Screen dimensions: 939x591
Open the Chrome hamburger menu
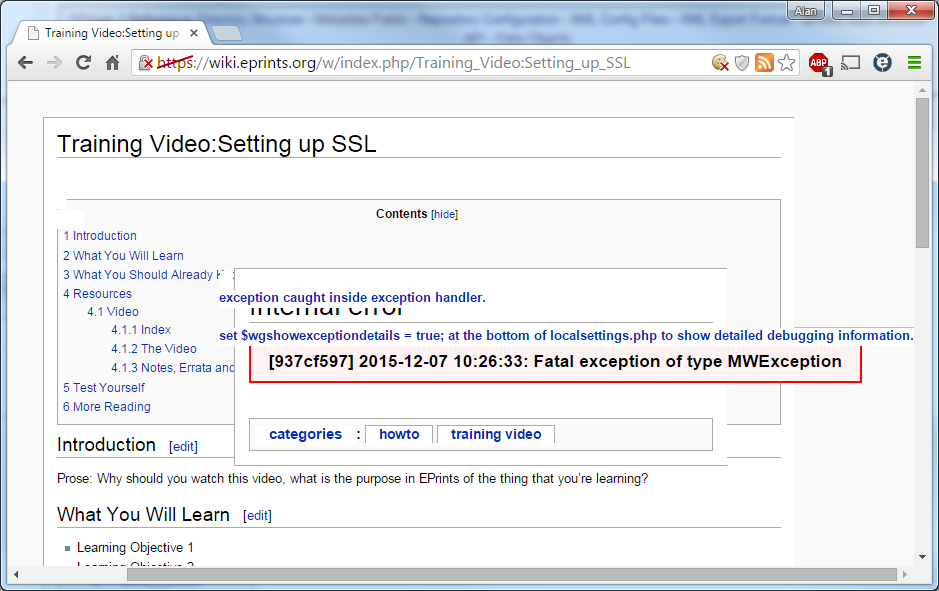(x=914, y=62)
